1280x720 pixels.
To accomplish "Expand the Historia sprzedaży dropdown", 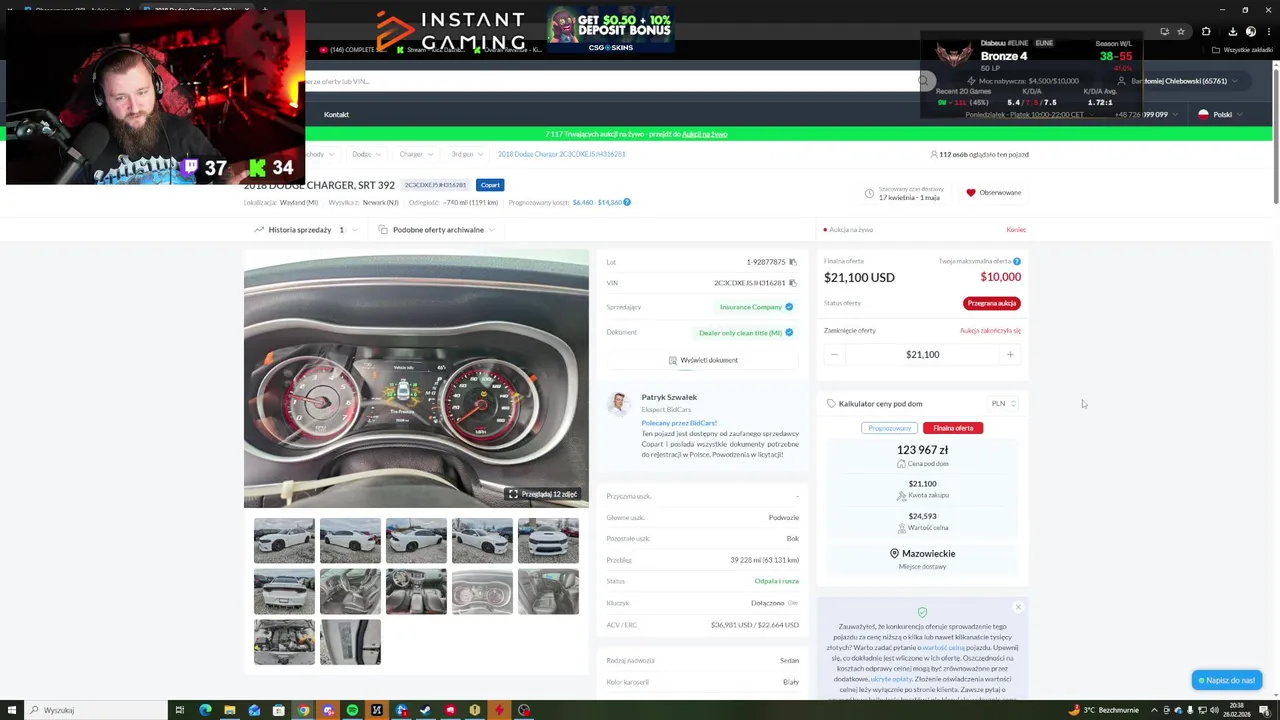I will tap(305, 230).
